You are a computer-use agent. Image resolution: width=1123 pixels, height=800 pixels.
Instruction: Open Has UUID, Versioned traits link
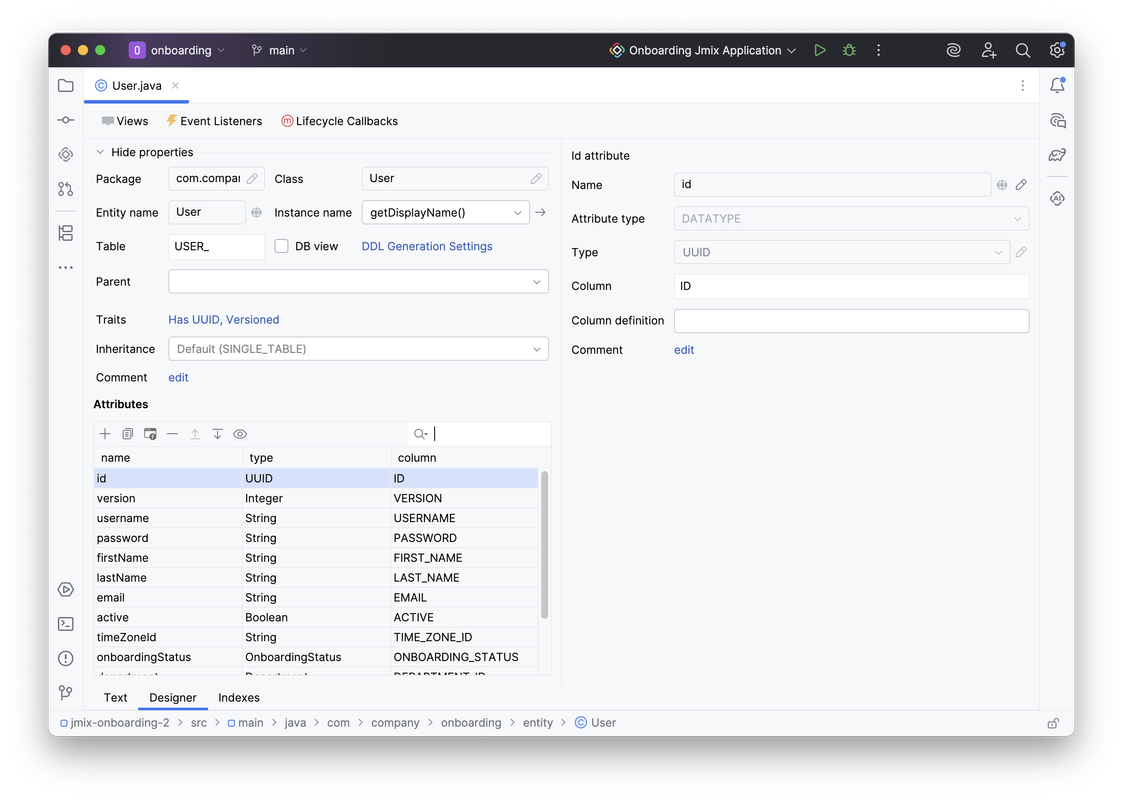(223, 319)
